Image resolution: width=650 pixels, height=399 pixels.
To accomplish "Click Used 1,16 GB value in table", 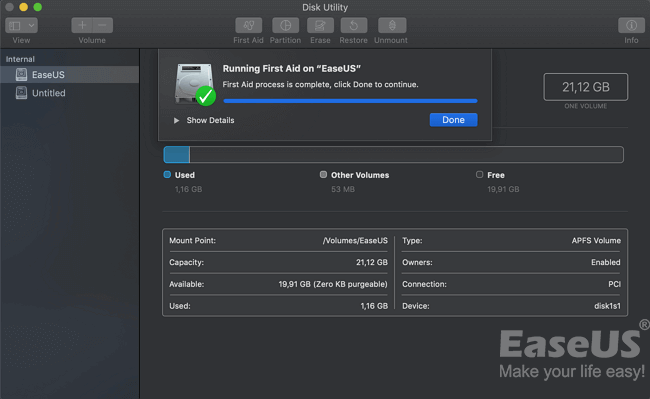I will (374, 306).
